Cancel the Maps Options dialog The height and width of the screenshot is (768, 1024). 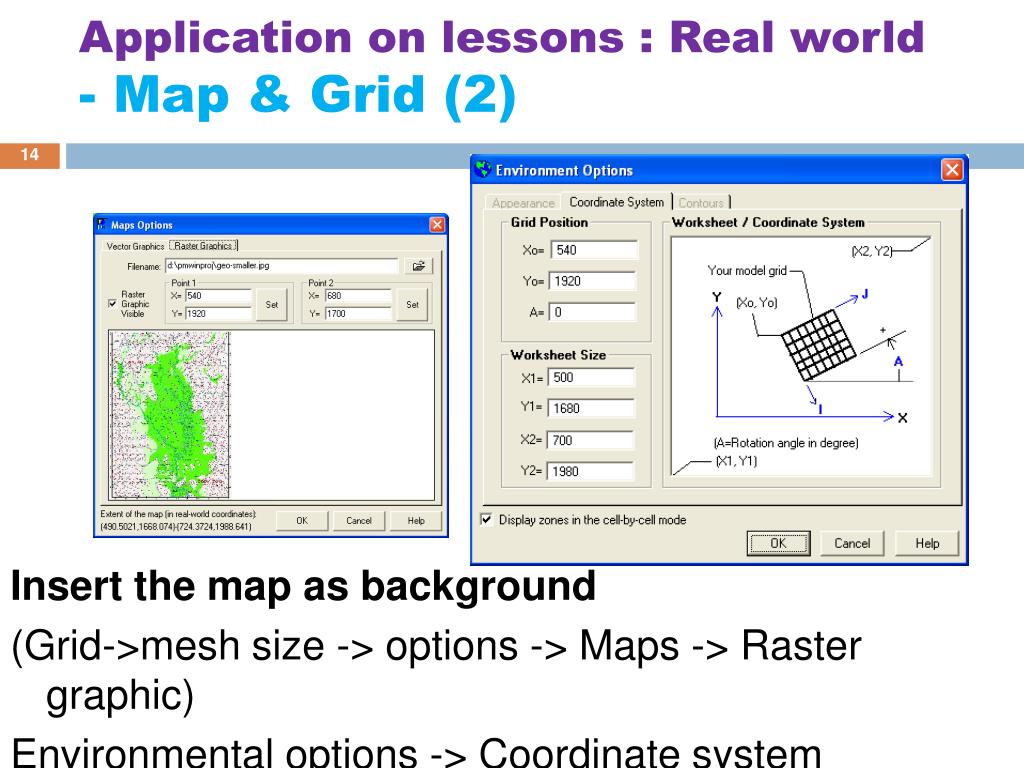359,521
